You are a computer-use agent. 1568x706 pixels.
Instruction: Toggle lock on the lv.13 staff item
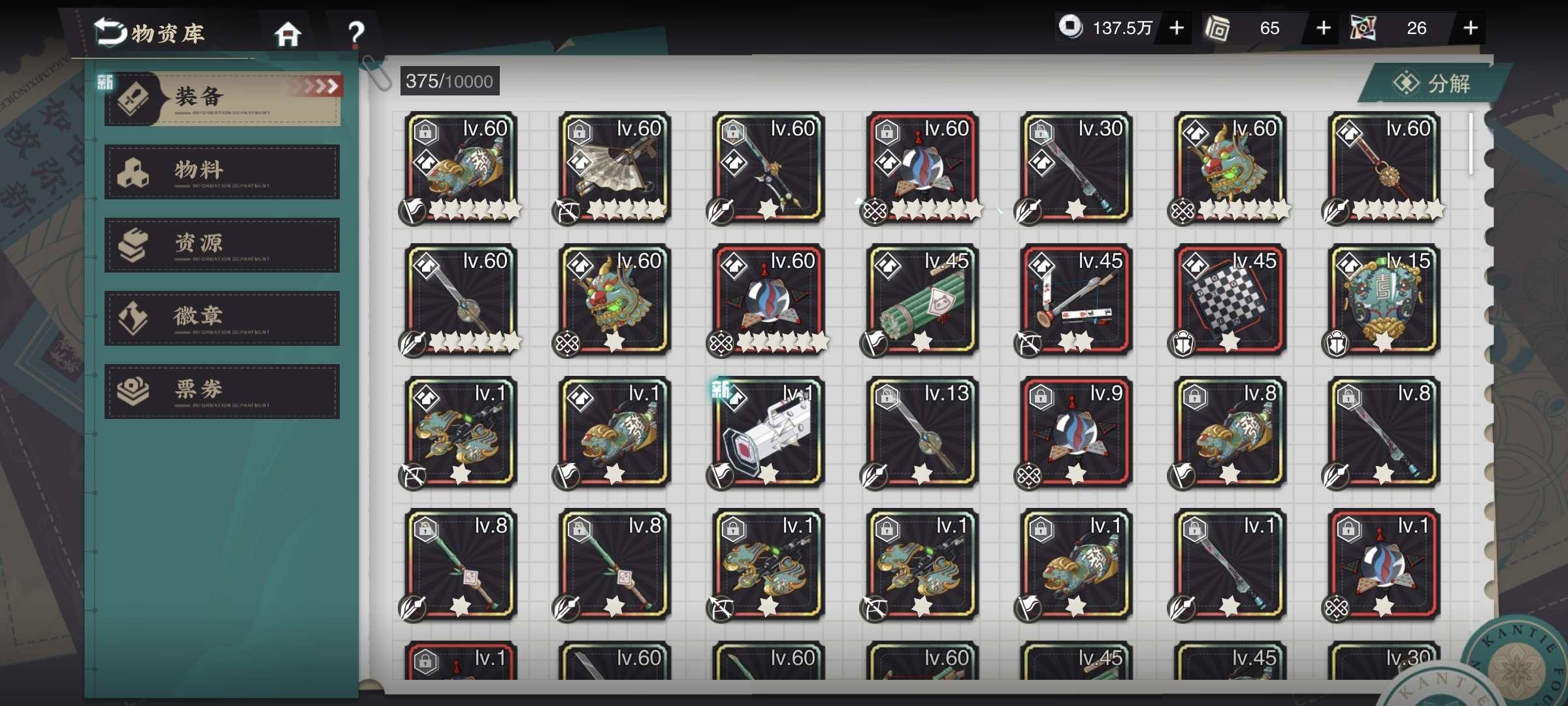[x=887, y=397]
